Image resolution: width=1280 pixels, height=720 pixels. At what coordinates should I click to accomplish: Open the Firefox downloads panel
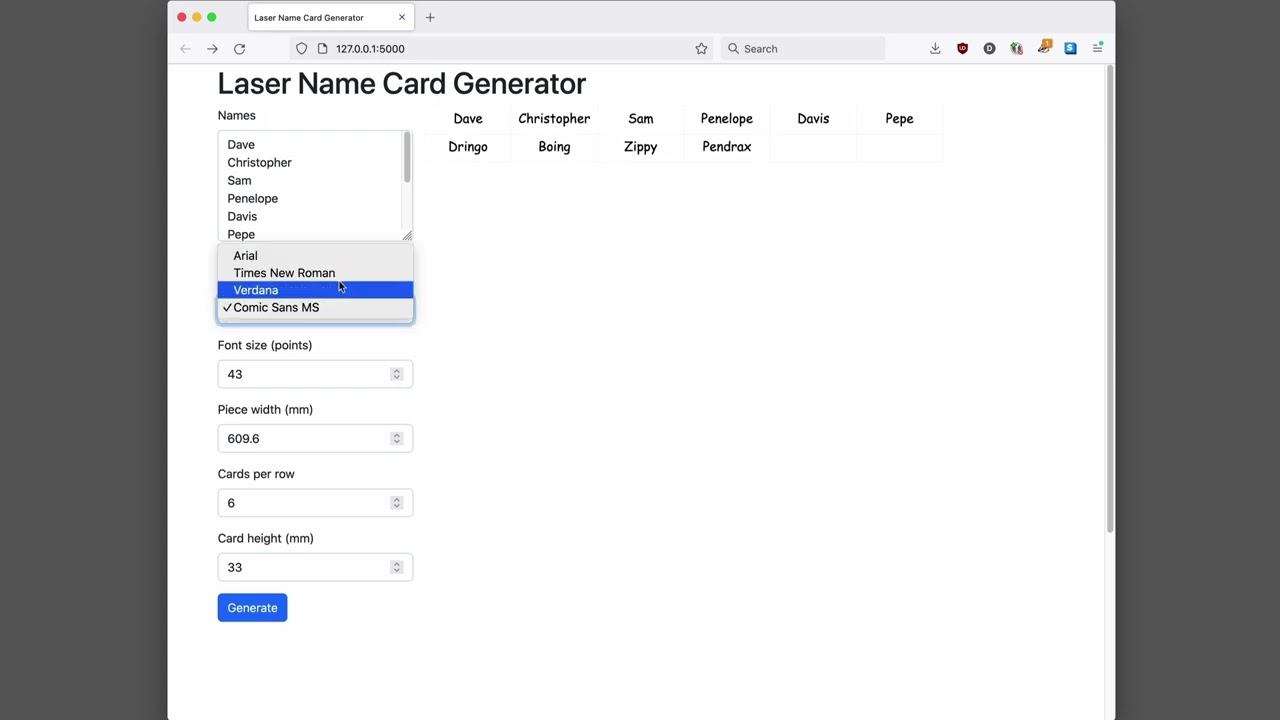pyautogui.click(x=935, y=48)
